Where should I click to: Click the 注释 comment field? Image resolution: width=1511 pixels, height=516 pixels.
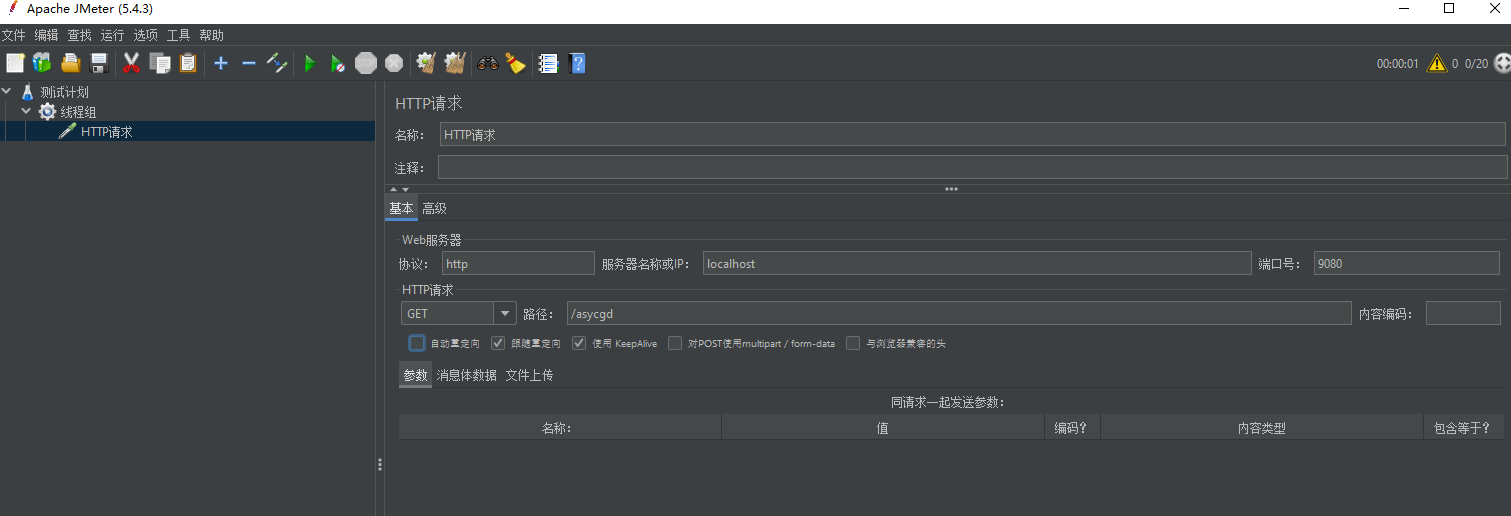click(972, 167)
